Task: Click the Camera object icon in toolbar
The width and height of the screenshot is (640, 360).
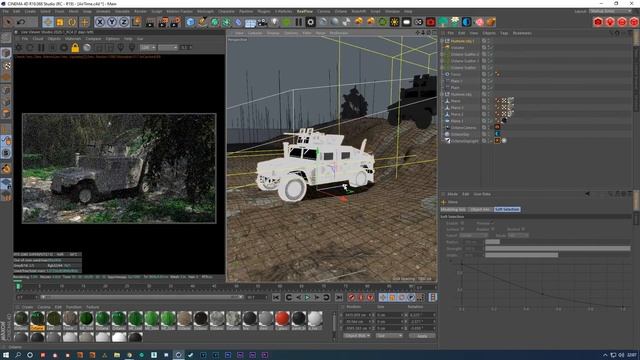Action: click(262, 22)
